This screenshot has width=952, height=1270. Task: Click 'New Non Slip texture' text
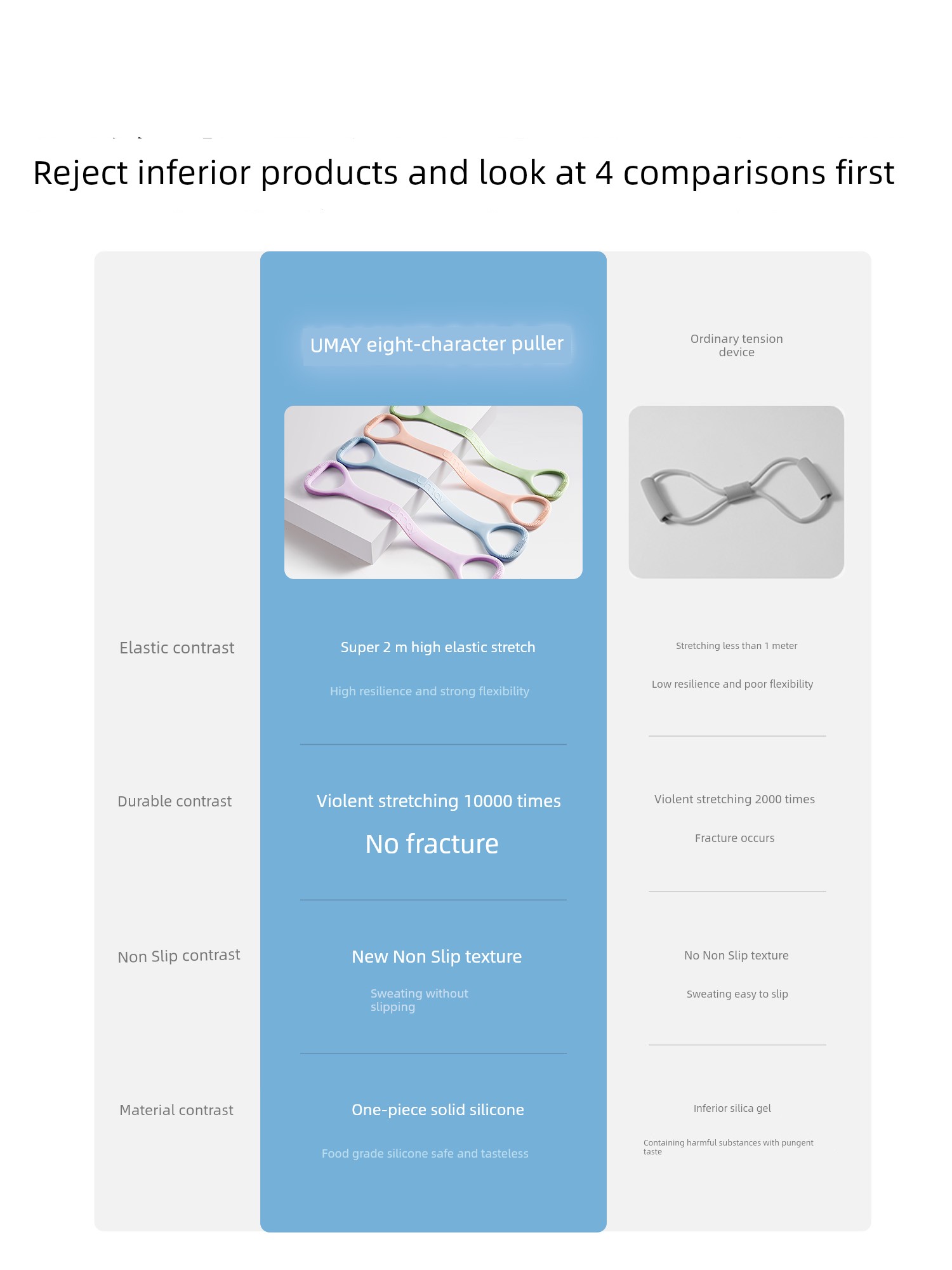pos(437,956)
